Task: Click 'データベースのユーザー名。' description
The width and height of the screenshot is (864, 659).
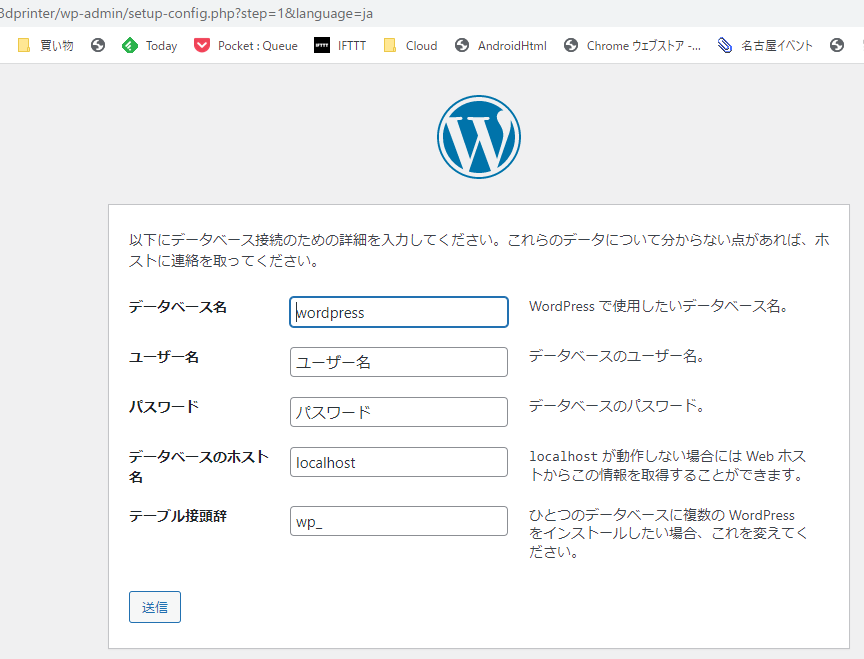Action: [617, 356]
